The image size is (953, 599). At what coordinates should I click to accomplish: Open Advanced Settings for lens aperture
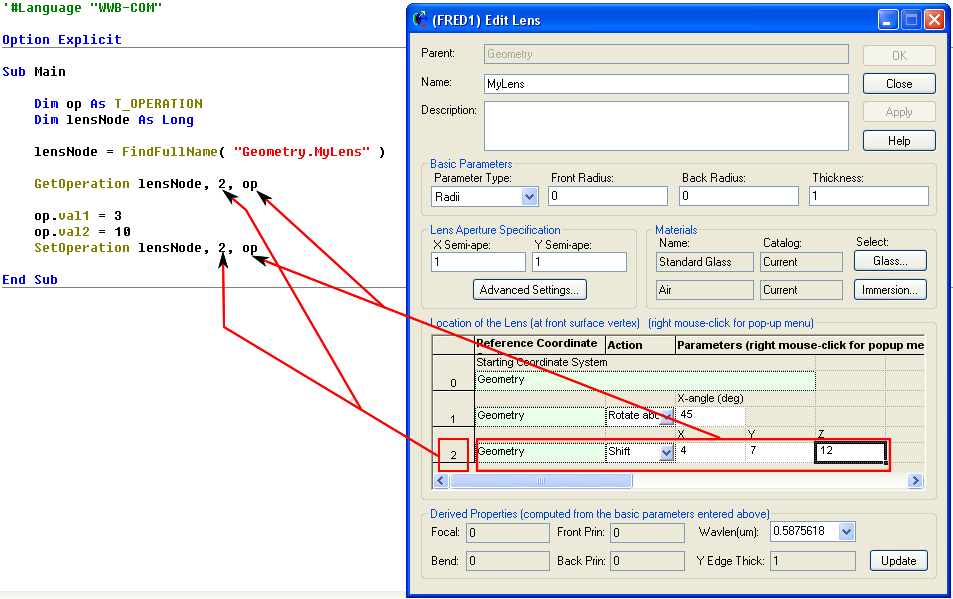coord(529,290)
